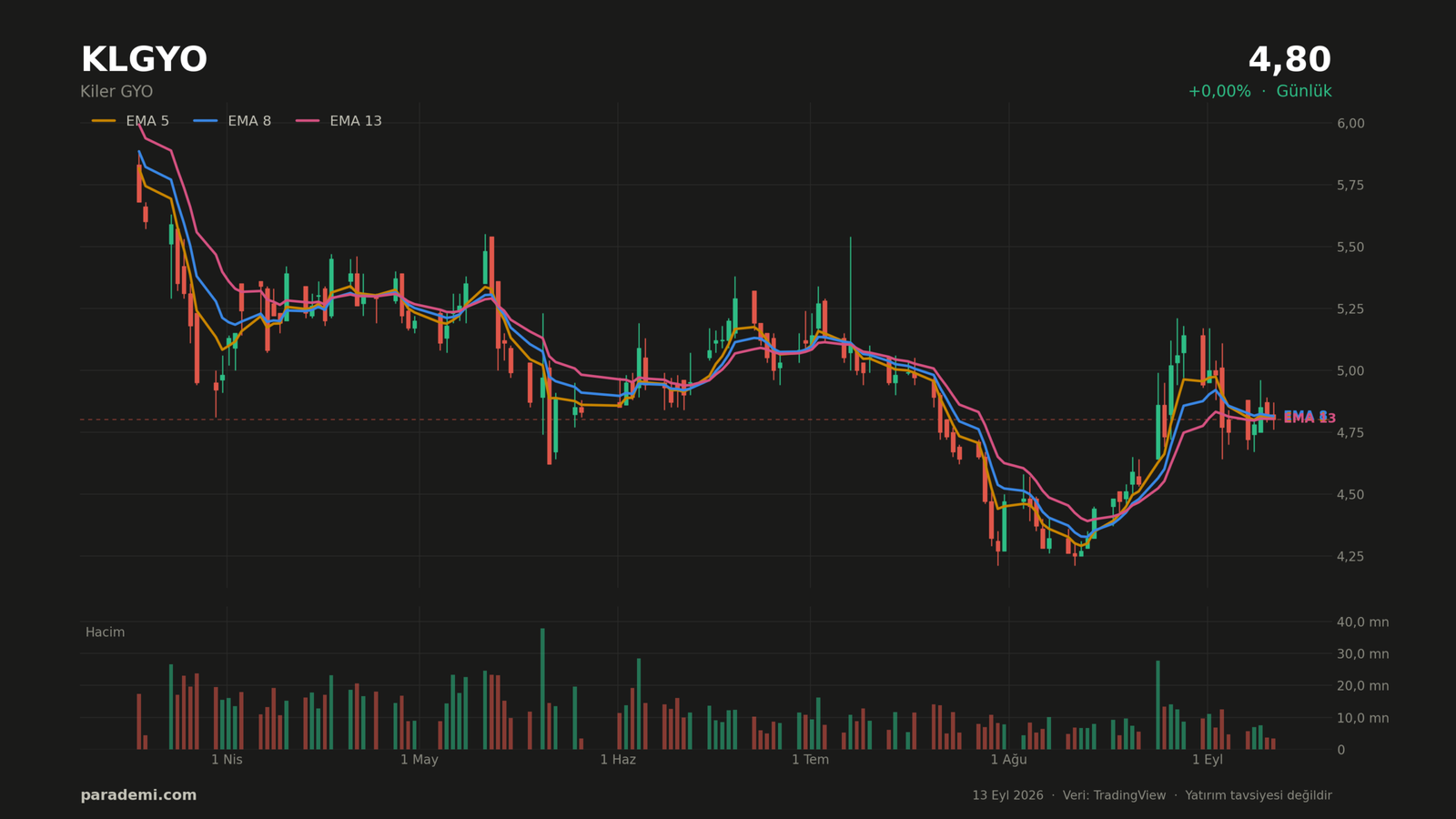The width and height of the screenshot is (1456, 819).
Task: Click the 4,80 last price value
Action: pos(1289,60)
